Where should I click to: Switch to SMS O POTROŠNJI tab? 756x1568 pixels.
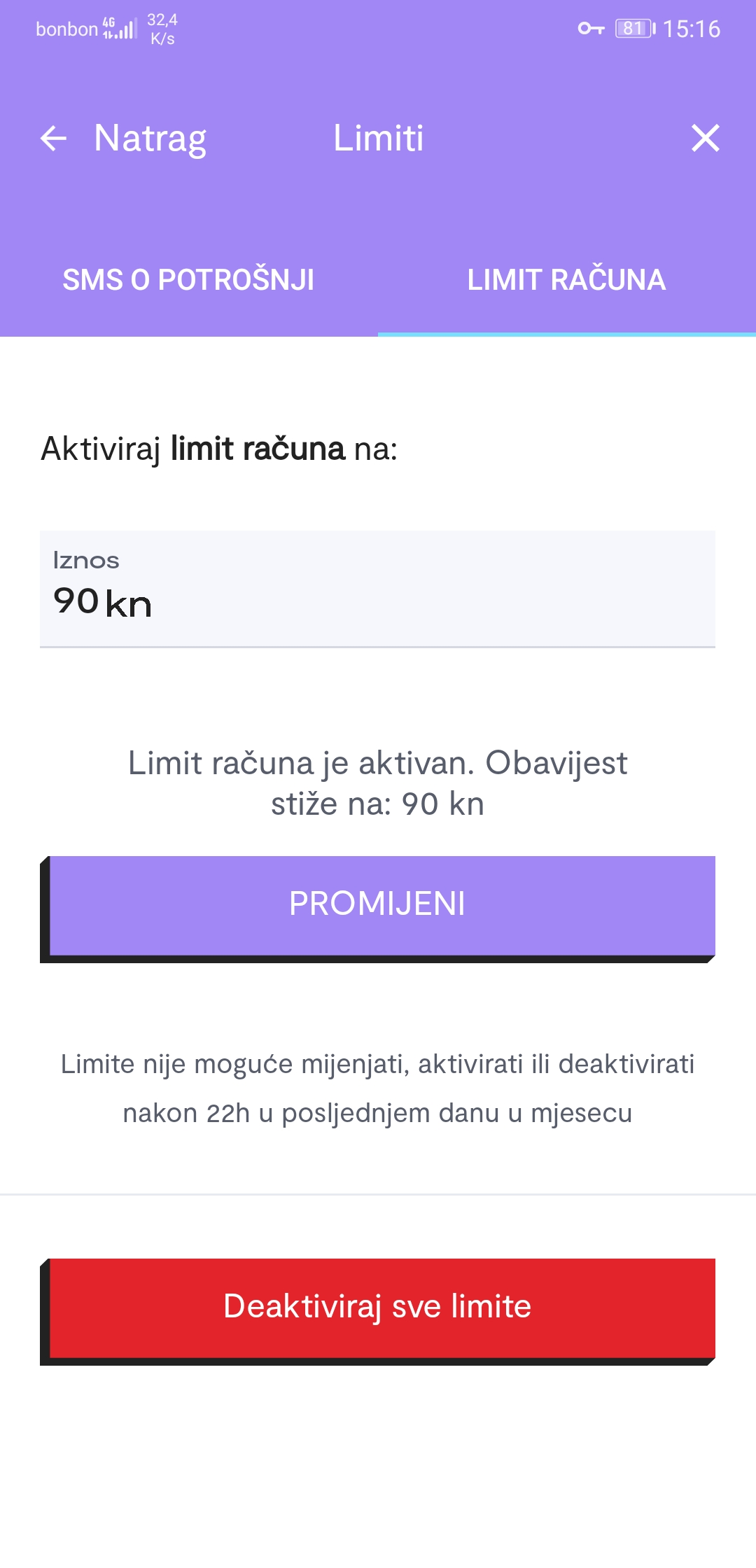point(188,280)
